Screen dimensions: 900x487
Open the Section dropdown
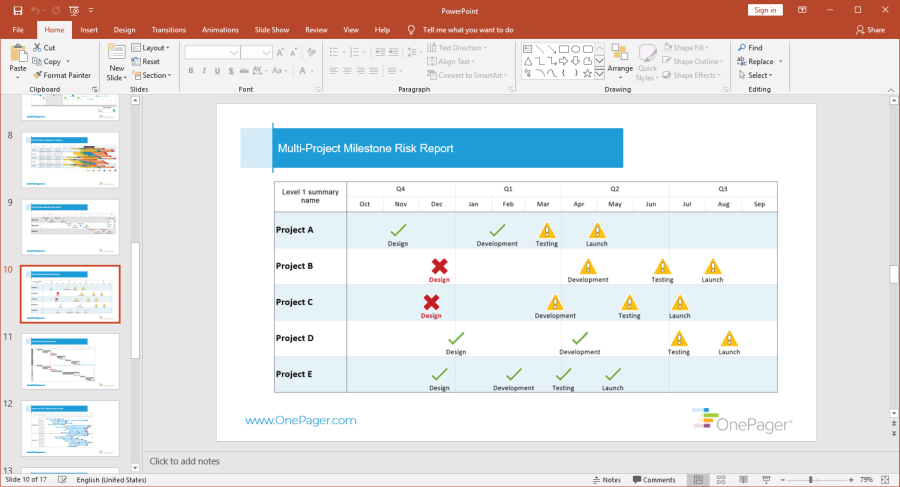click(152, 75)
